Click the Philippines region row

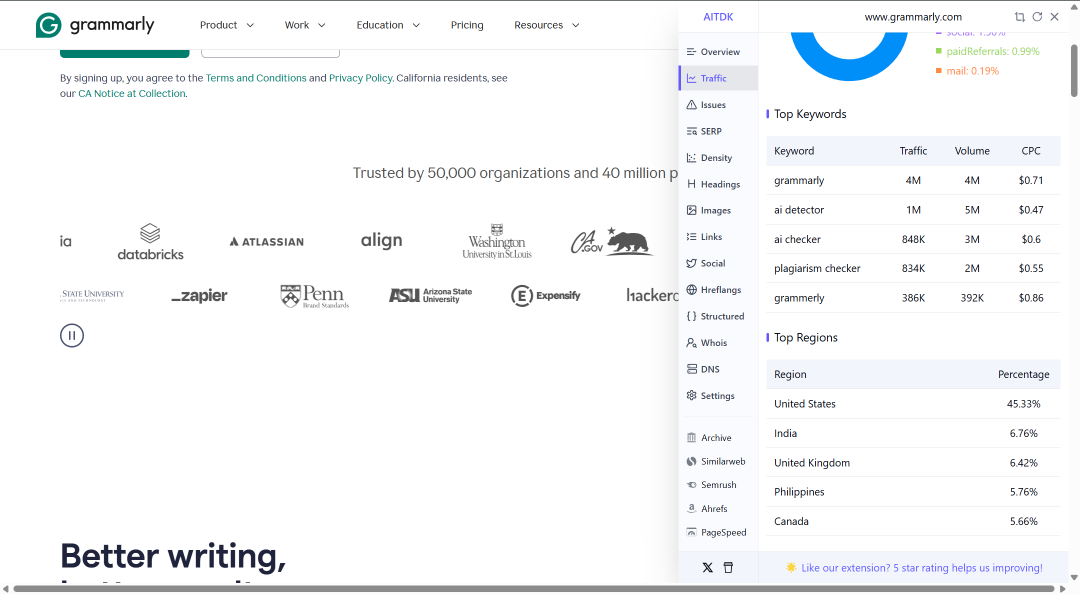click(913, 492)
